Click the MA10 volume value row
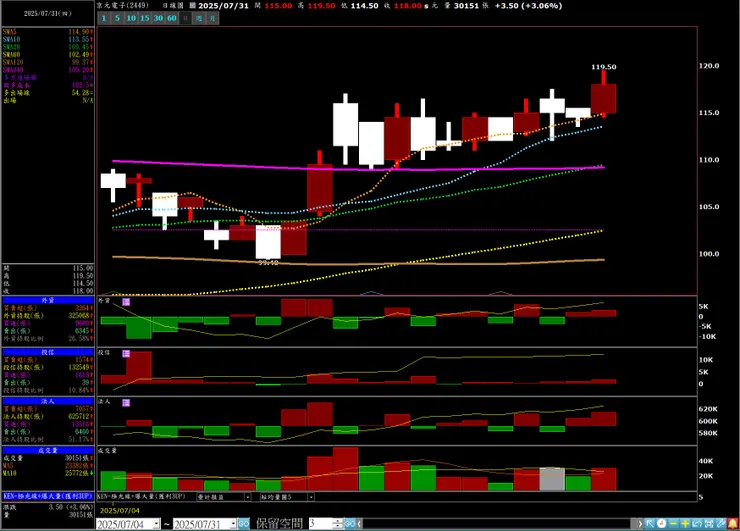740x531 pixels. point(48,473)
